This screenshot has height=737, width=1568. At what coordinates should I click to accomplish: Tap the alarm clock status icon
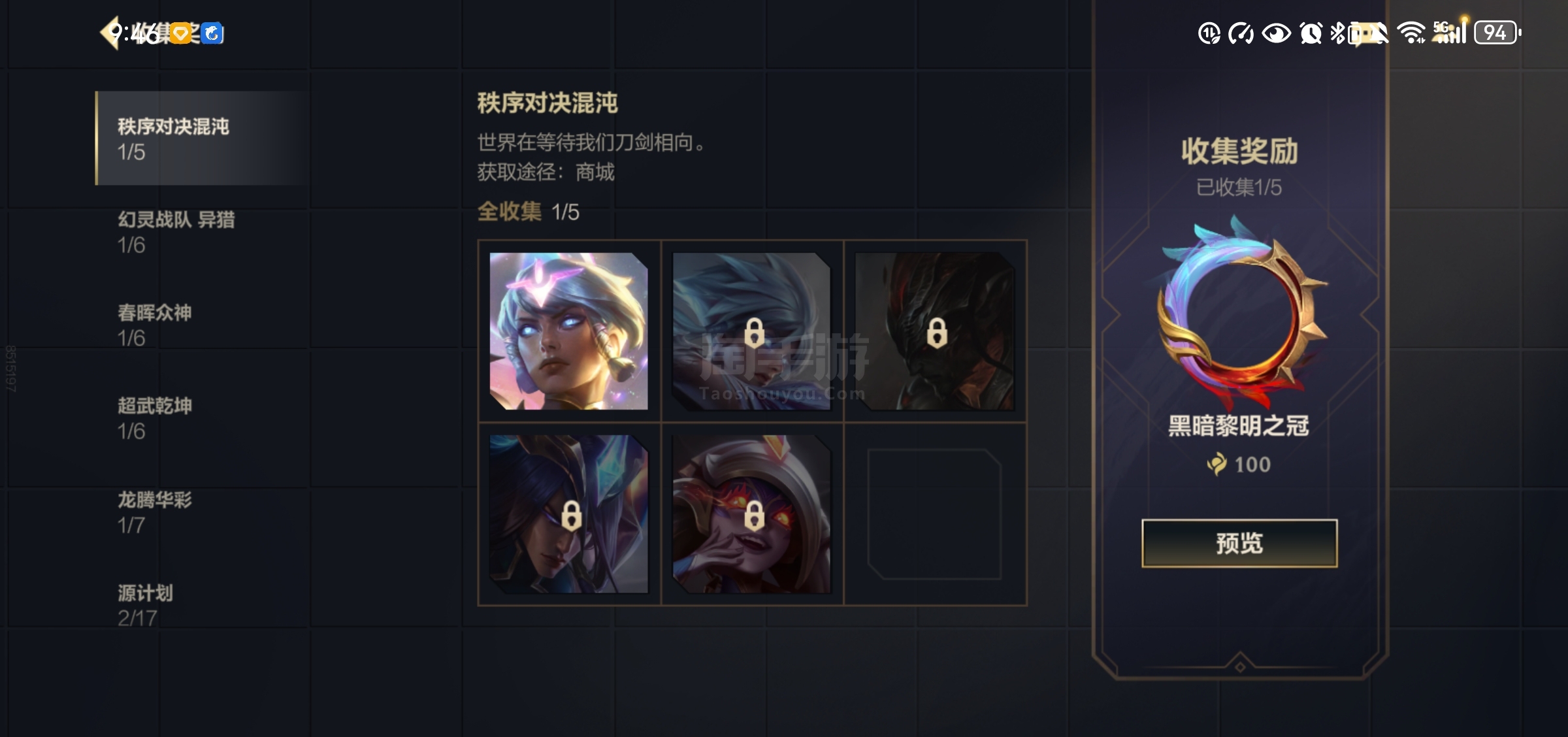[x=1311, y=33]
